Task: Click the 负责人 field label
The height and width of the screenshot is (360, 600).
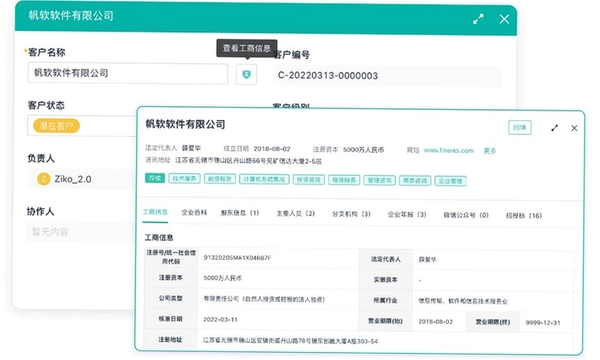Action: point(41,158)
